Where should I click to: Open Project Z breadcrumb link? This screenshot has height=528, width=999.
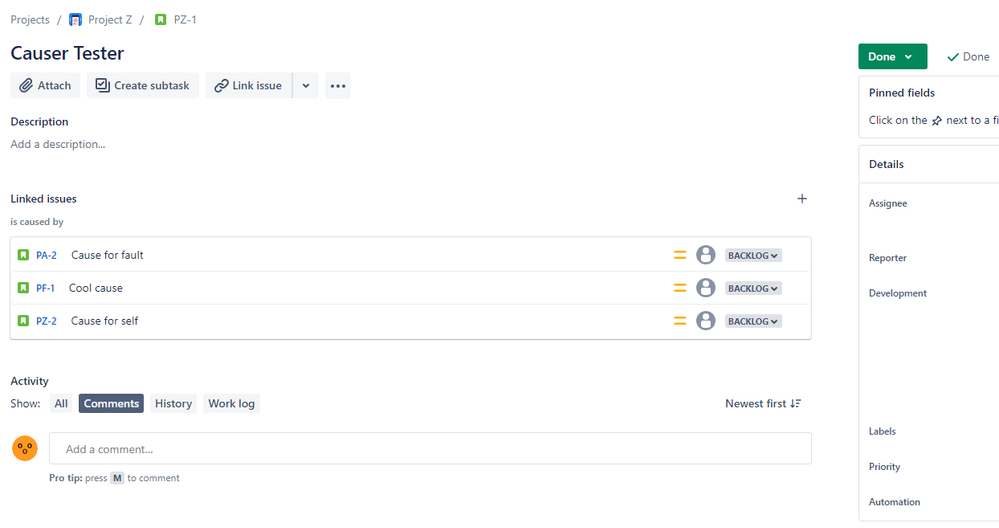[x=110, y=20]
